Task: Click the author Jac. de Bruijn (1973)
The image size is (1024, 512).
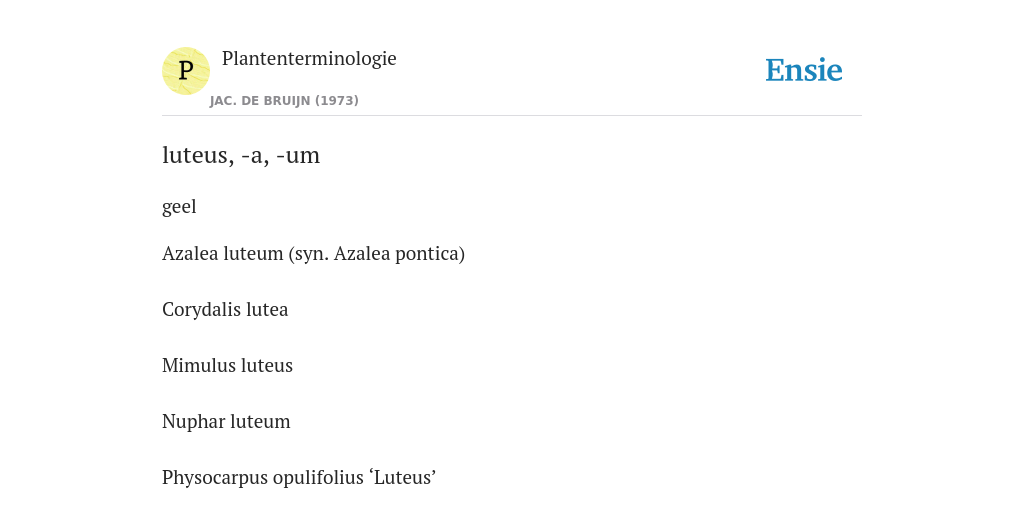Action: pos(284,101)
